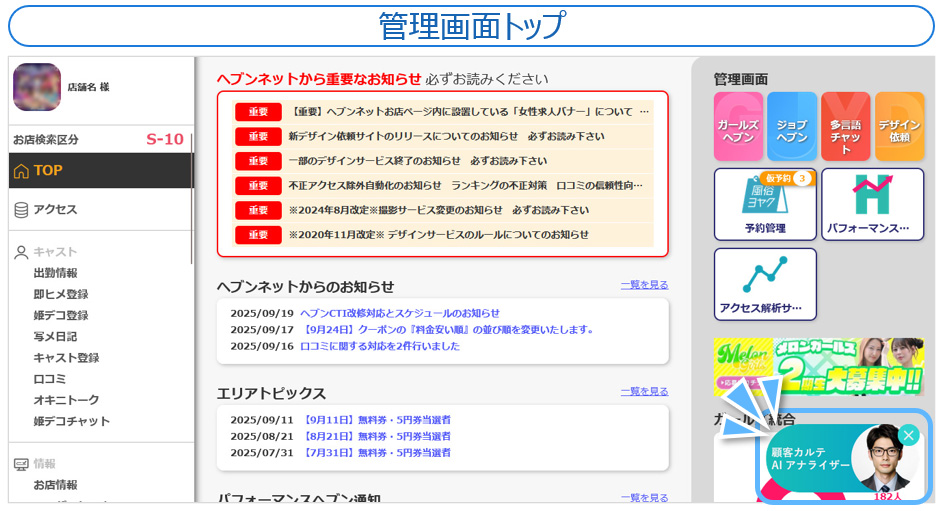Click the メロンガールズ recruitment banner

pos(818,366)
